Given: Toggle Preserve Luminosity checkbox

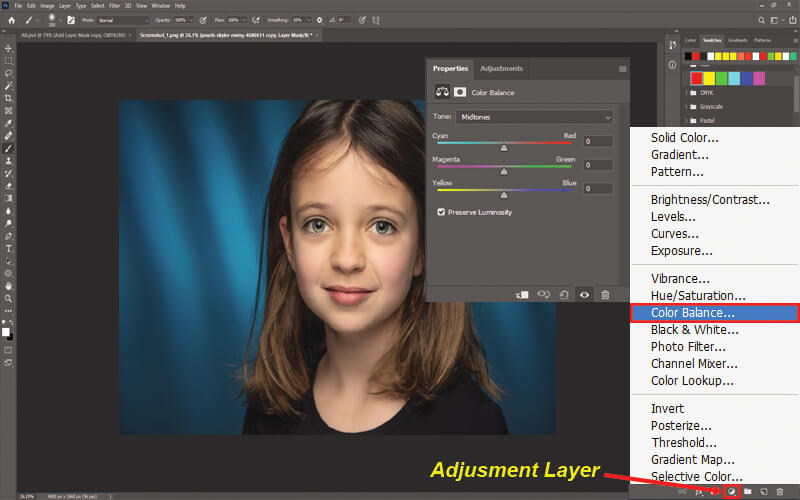Looking at the screenshot, I should click(x=441, y=212).
